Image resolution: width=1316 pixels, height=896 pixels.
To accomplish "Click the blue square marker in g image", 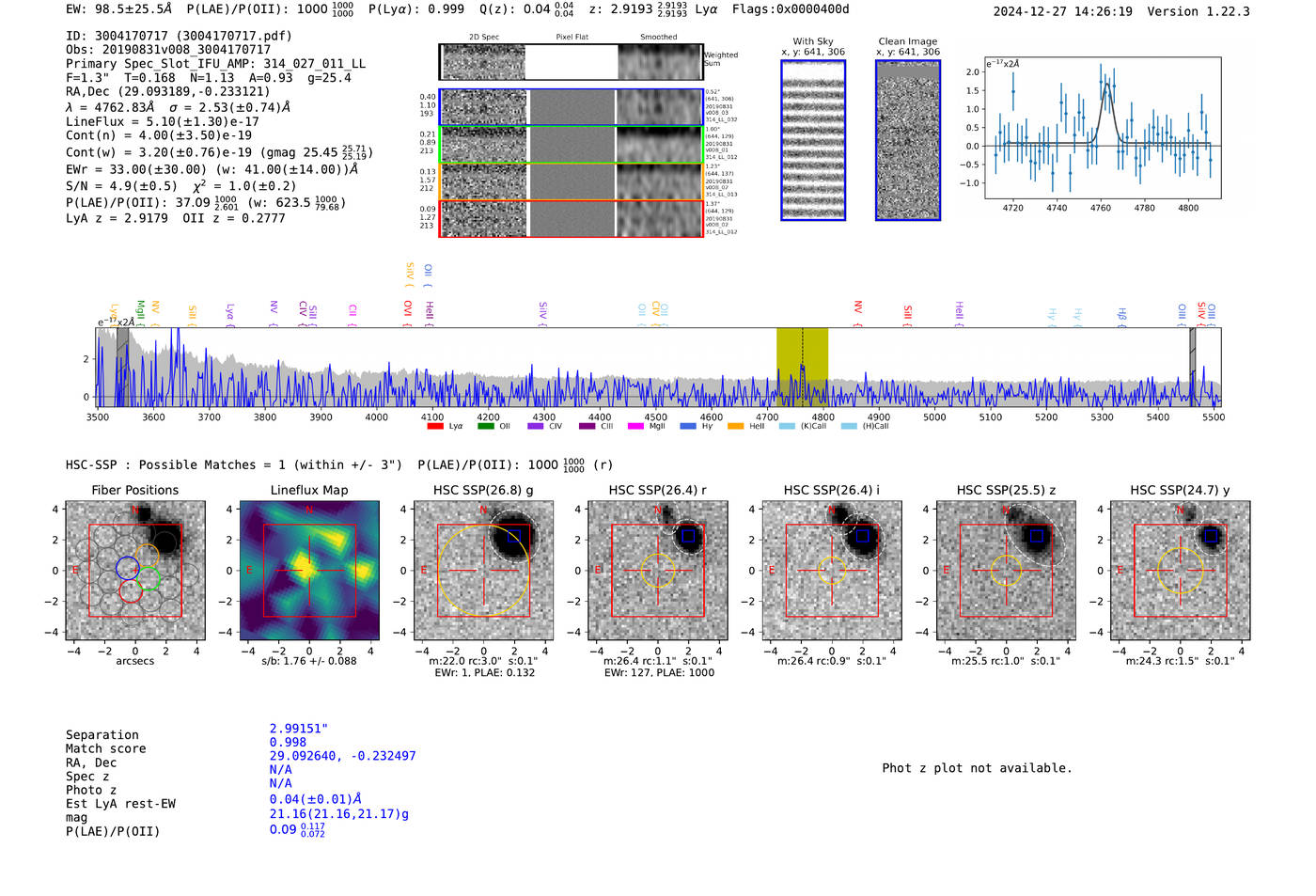I will tap(513, 536).
